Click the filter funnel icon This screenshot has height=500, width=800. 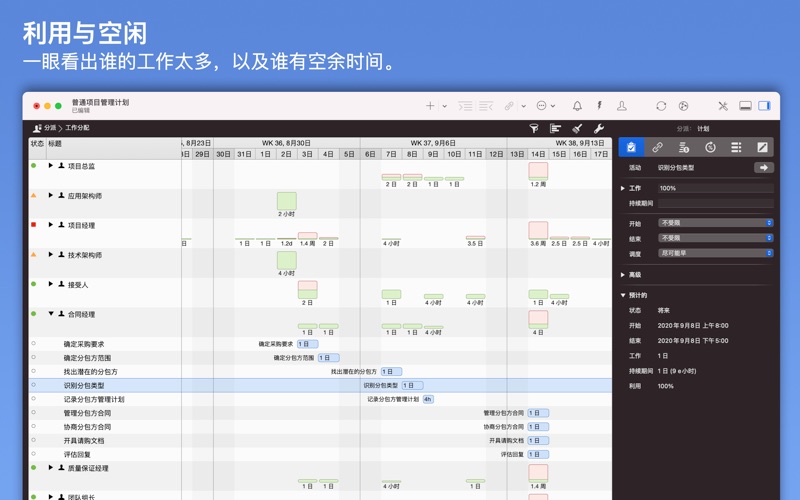(x=534, y=128)
